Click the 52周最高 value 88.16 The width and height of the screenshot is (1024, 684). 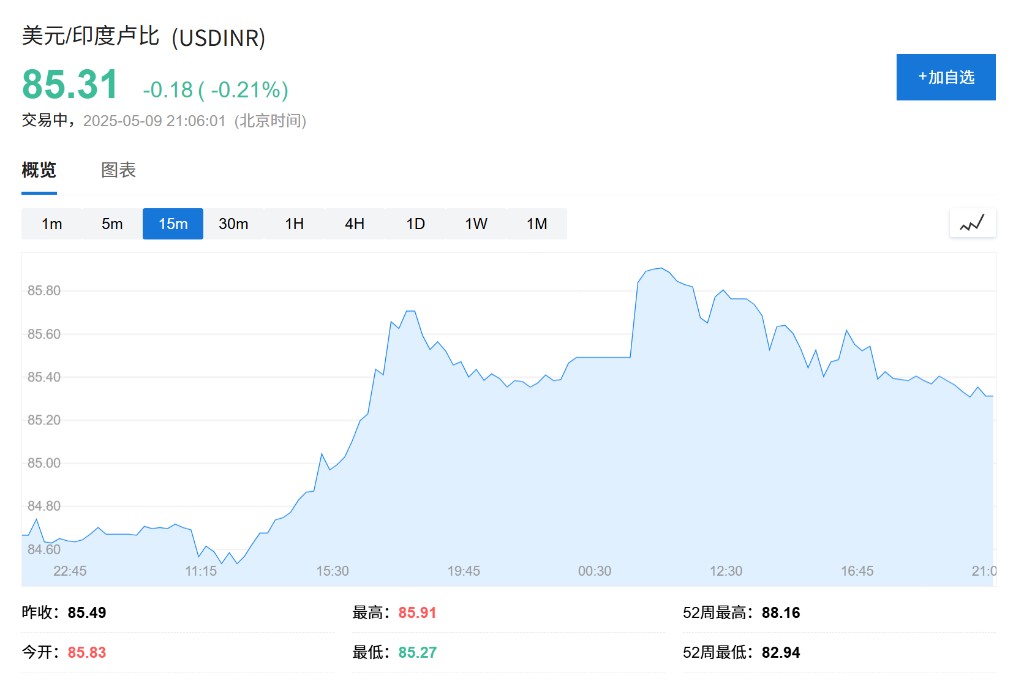pos(780,613)
